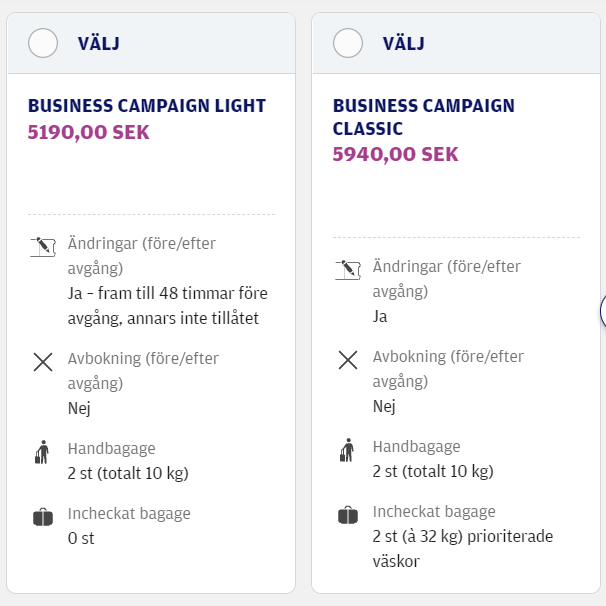Click the checked baggage suitcase icon in Classic fare

[347, 516]
